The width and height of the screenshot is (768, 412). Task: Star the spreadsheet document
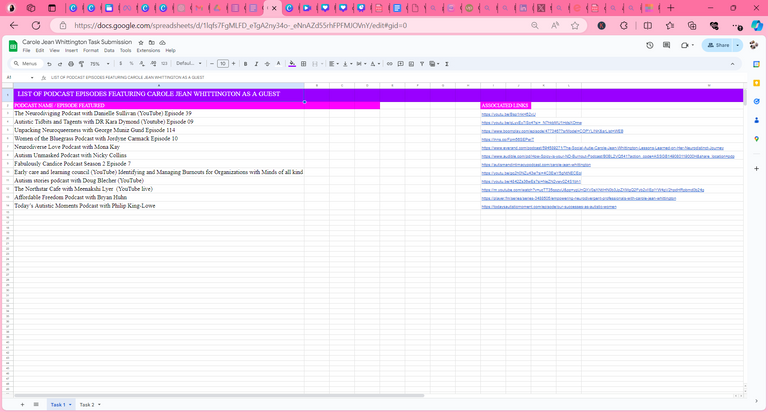coord(141,43)
